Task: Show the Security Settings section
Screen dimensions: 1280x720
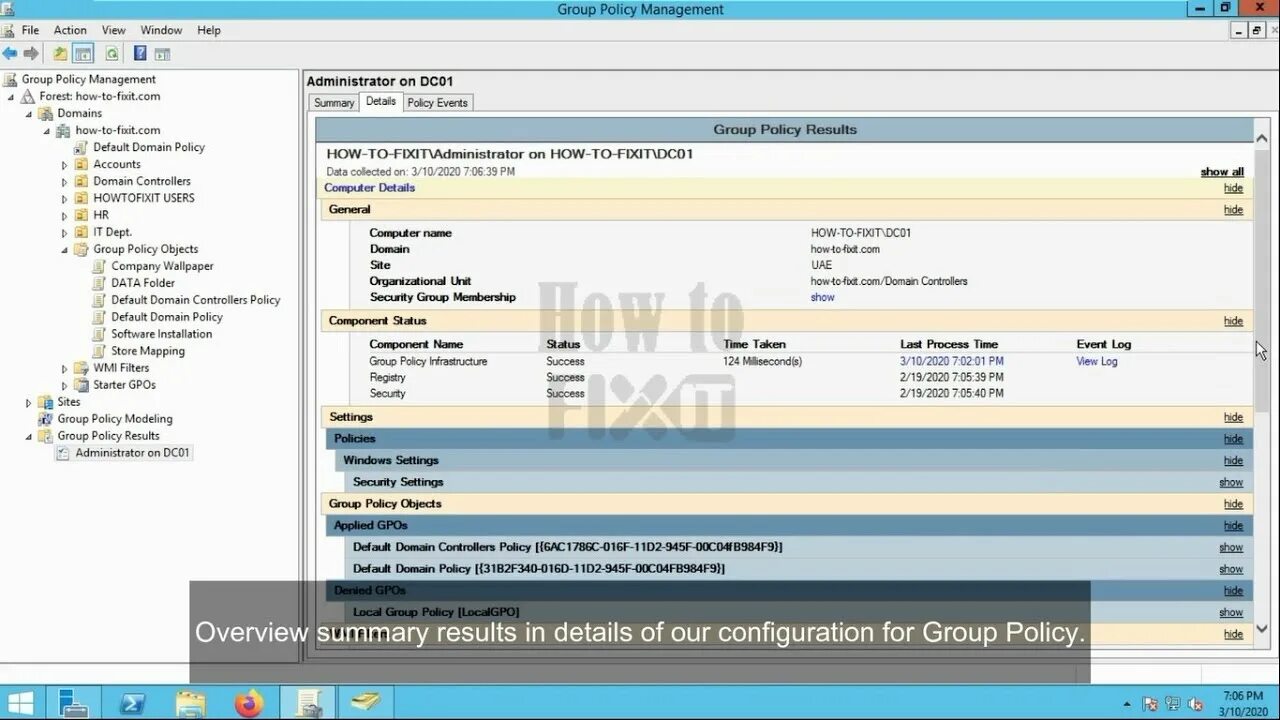Action: click(x=1231, y=482)
